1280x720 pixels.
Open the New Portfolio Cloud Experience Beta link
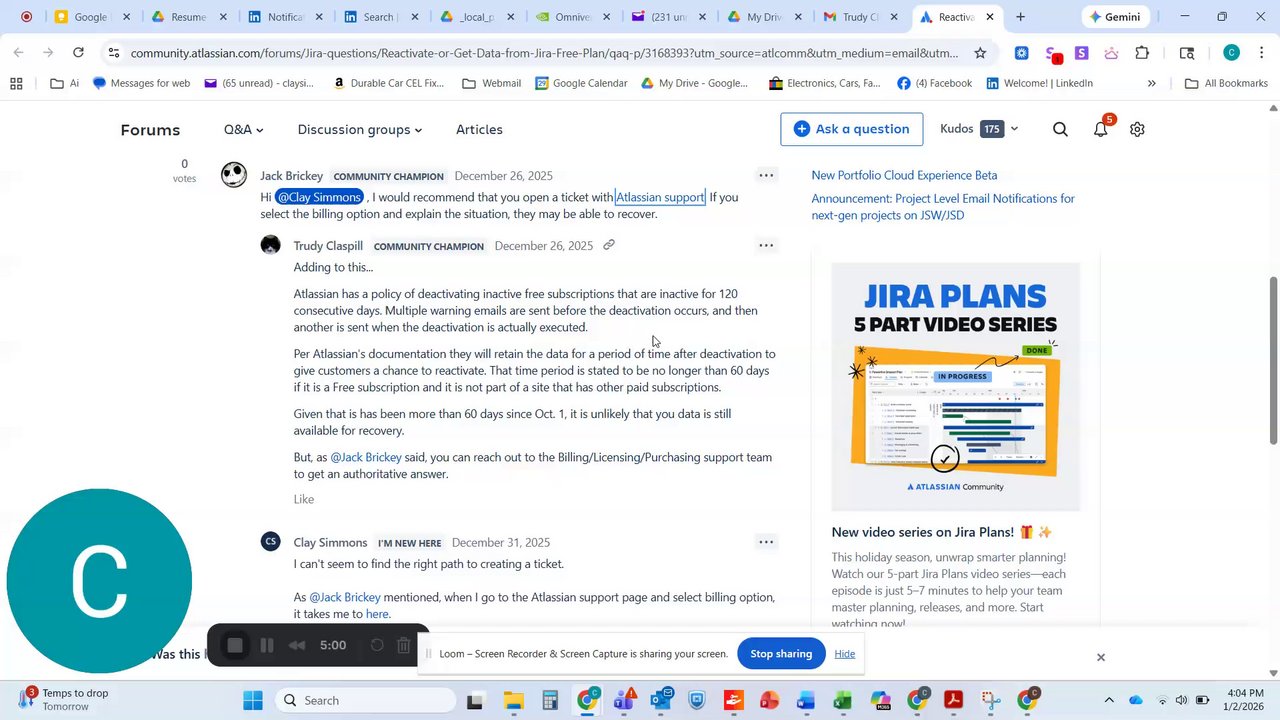pyautogui.click(x=904, y=175)
